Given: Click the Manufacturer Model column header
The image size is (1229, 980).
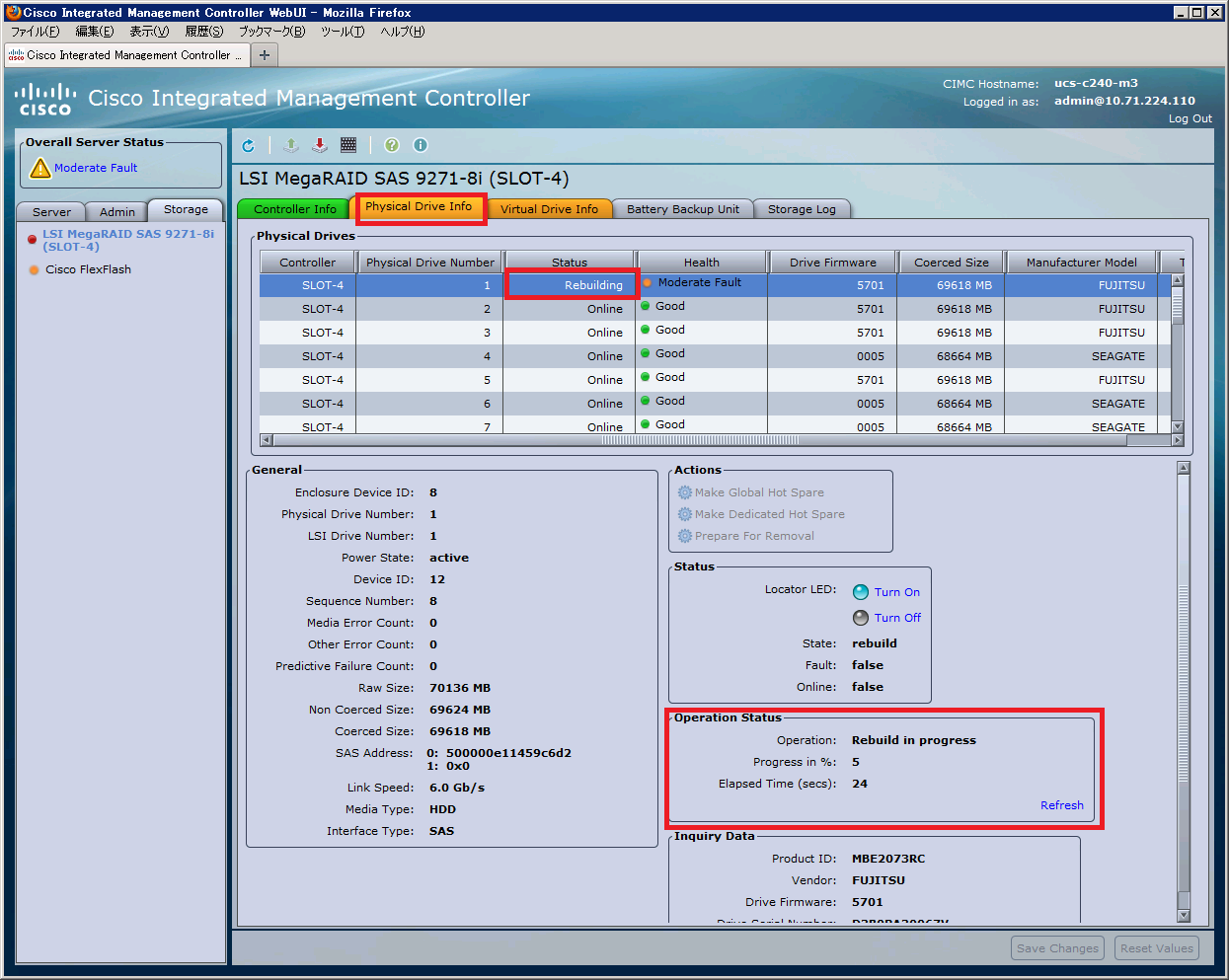Looking at the screenshot, I should [x=1081, y=263].
